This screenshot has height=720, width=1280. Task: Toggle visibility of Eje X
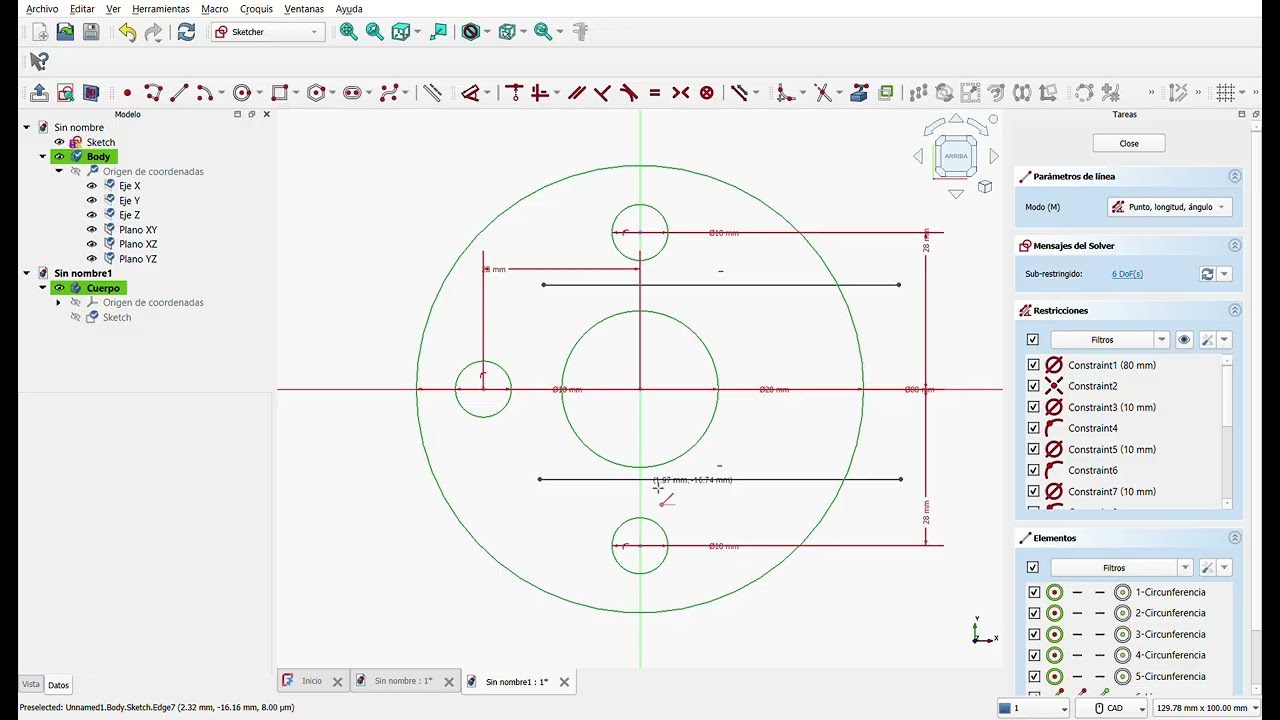(92, 186)
